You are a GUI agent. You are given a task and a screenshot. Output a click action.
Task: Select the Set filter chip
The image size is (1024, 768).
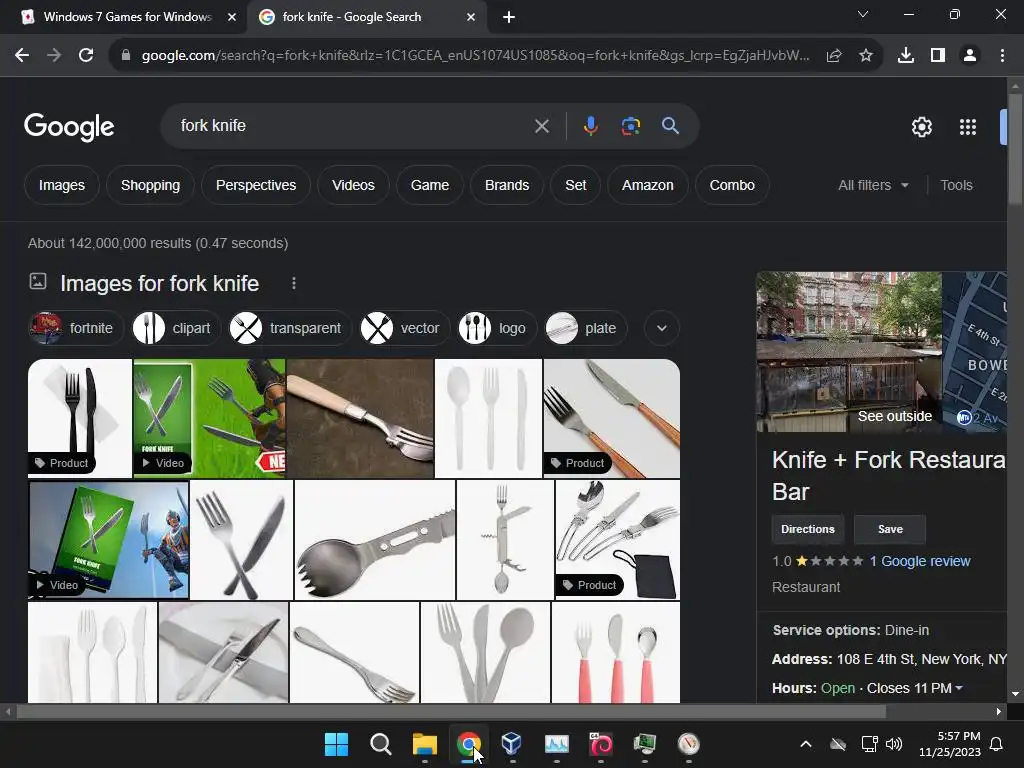(x=575, y=185)
